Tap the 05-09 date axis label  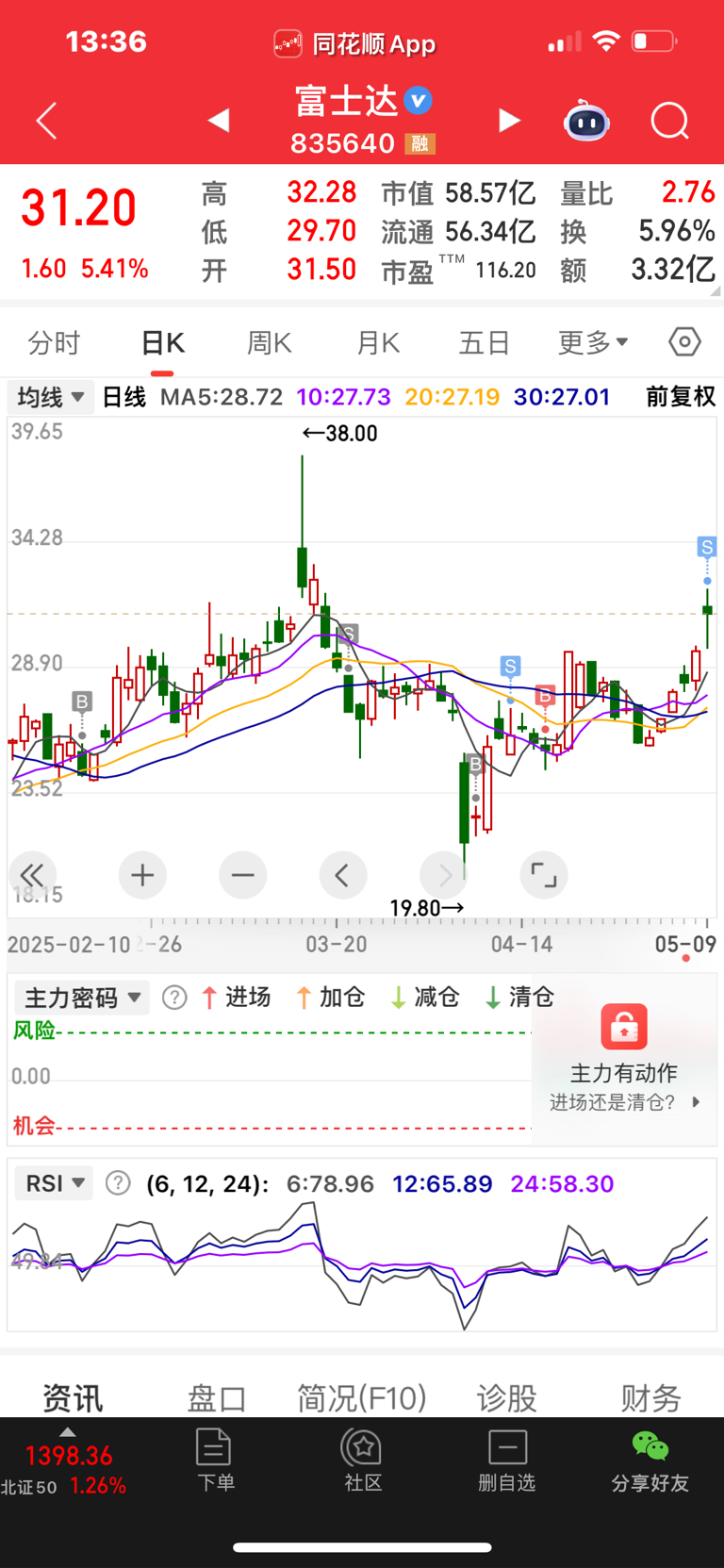coord(685,944)
